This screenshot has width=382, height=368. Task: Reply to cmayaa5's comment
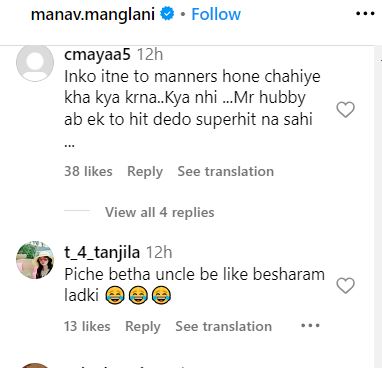click(x=145, y=171)
